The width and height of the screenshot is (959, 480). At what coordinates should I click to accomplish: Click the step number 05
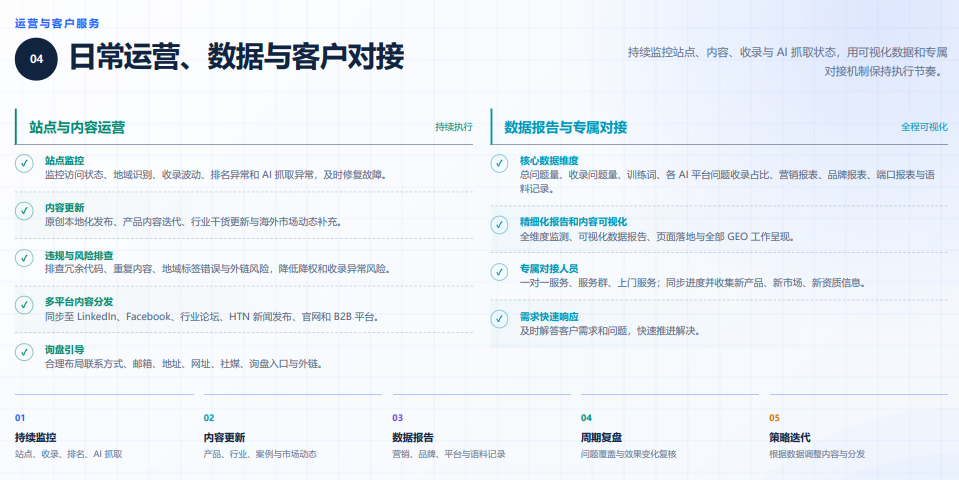click(x=775, y=418)
